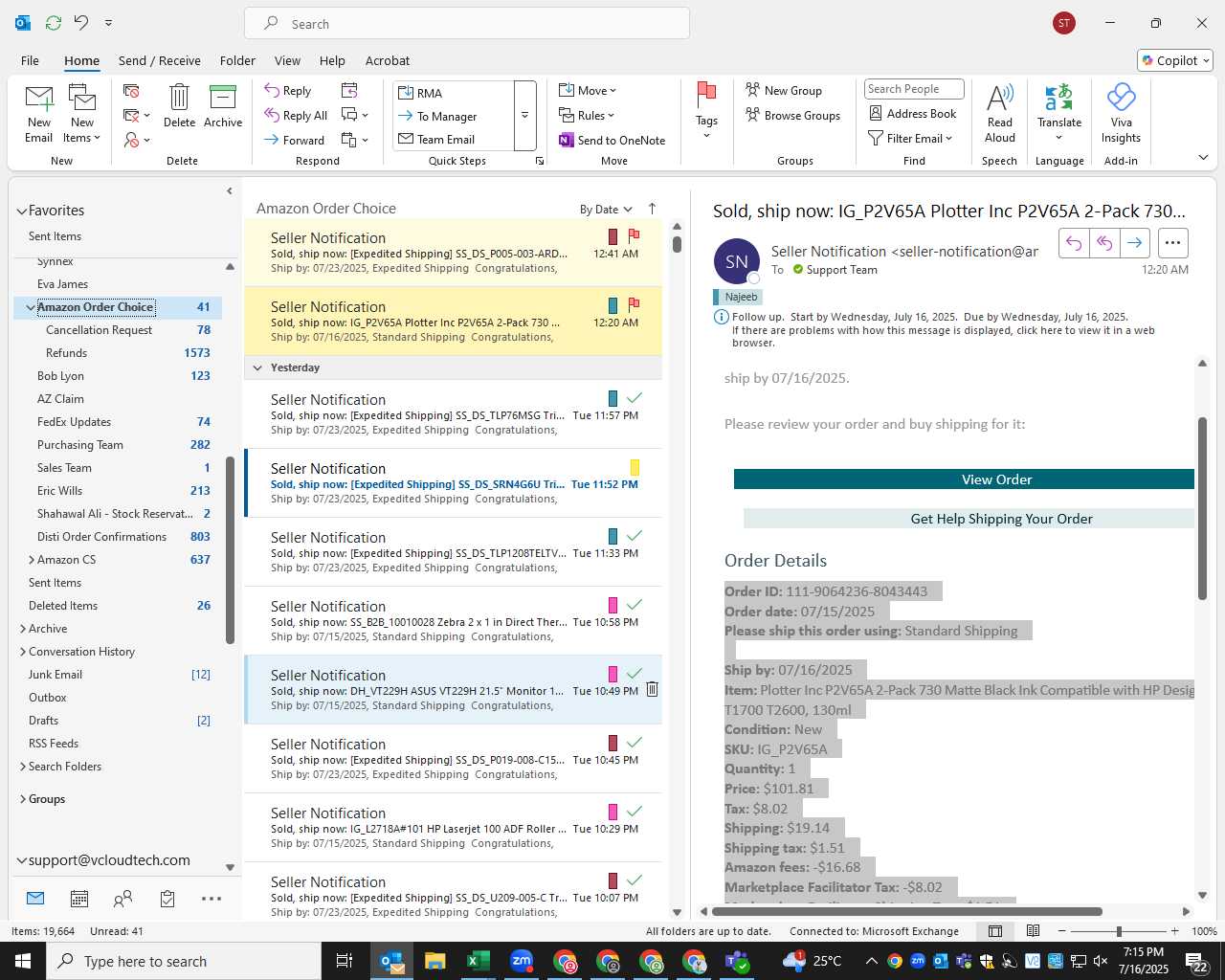The height and width of the screenshot is (980, 1225).
Task: Open Filter Email dropdown
Action: point(910,138)
